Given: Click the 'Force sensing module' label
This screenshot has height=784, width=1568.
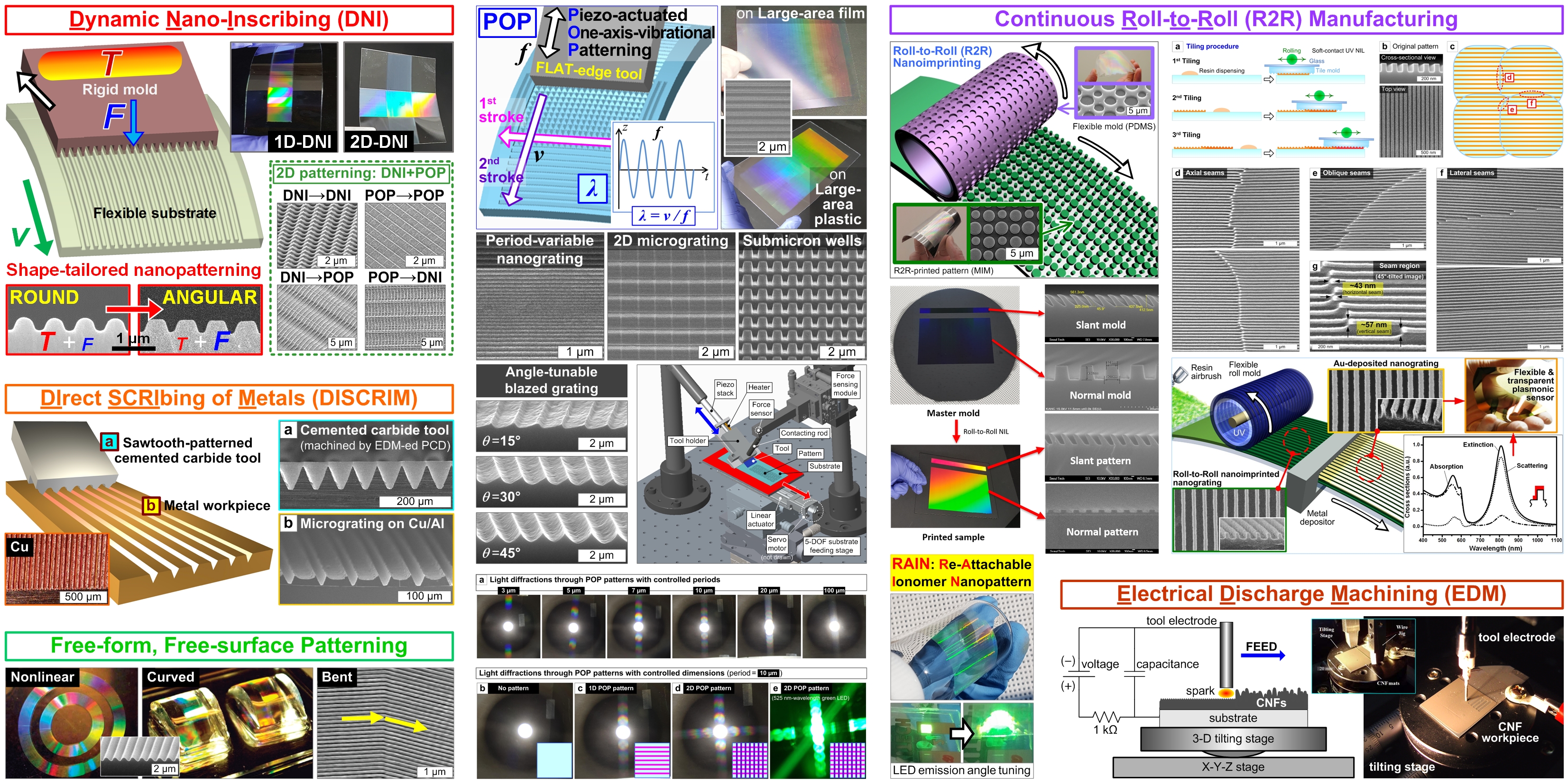Looking at the screenshot, I should coord(846,384).
